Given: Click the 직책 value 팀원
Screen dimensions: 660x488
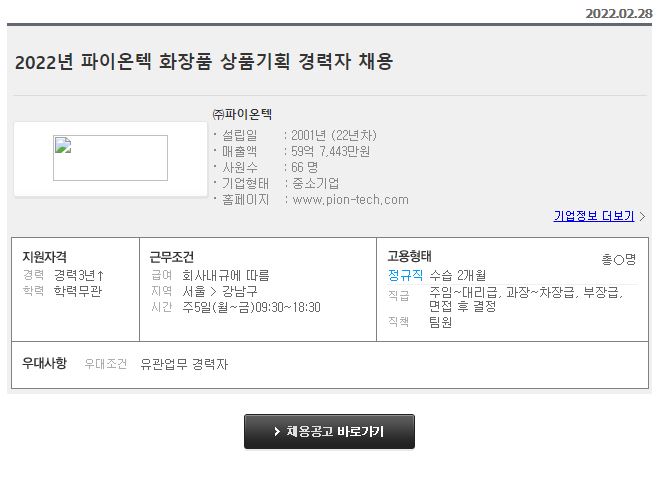Looking at the screenshot, I should pyautogui.click(x=440, y=322).
